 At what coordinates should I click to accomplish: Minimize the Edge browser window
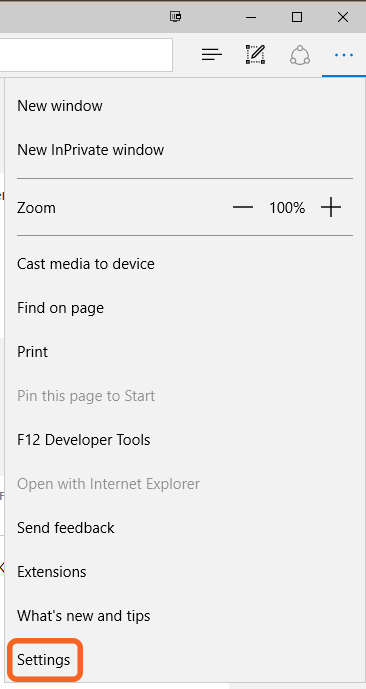251,17
